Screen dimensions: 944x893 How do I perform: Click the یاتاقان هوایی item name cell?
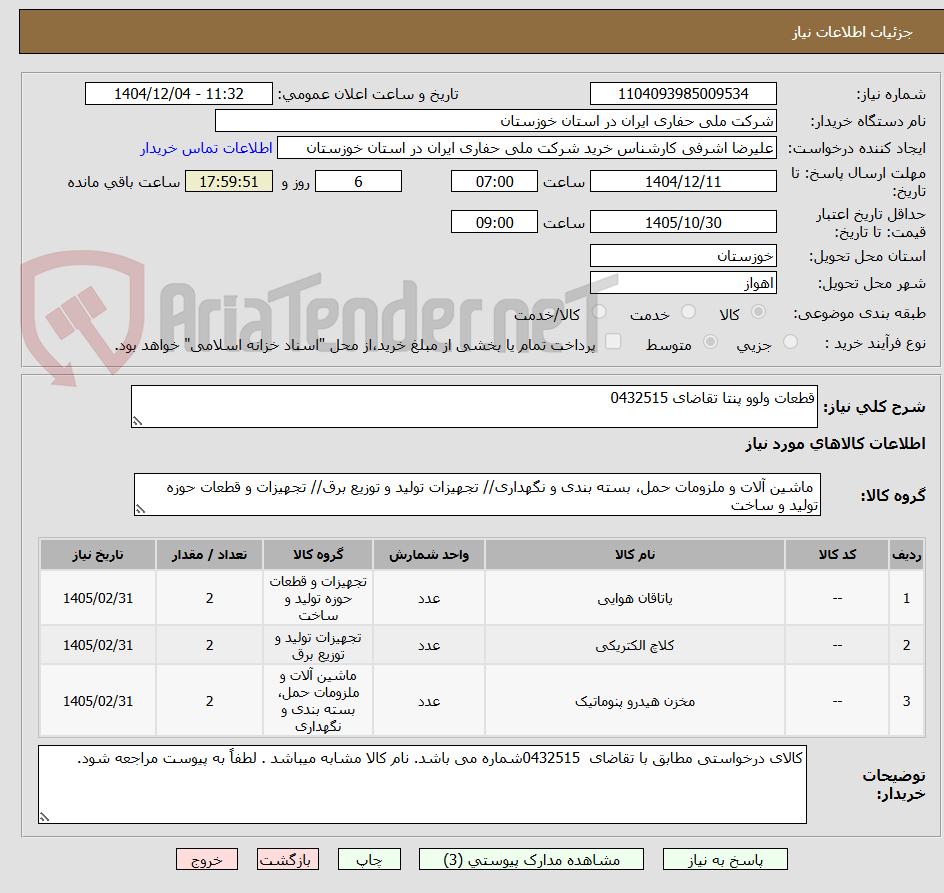(635, 598)
